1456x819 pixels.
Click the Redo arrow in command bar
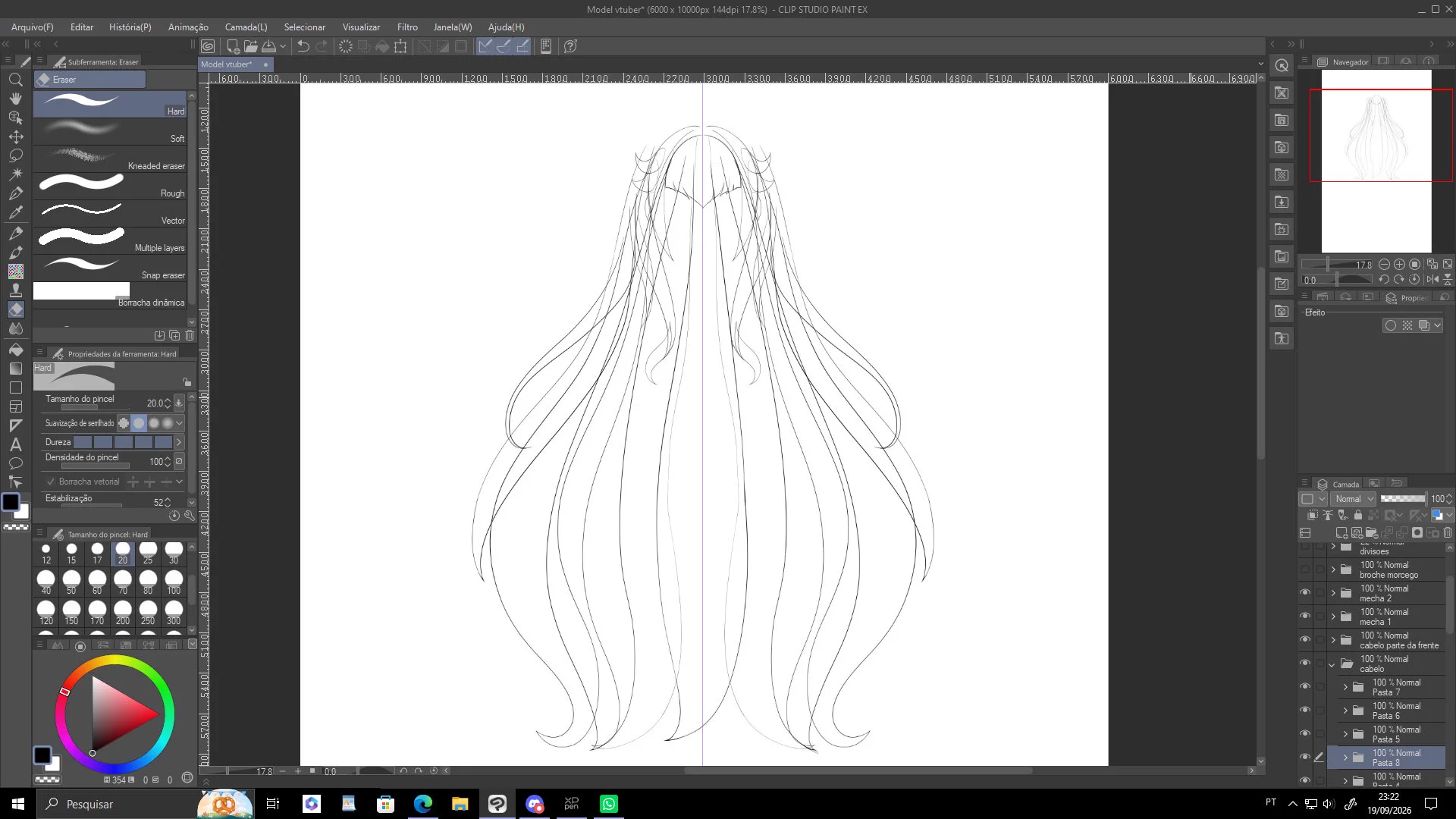(322, 46)
